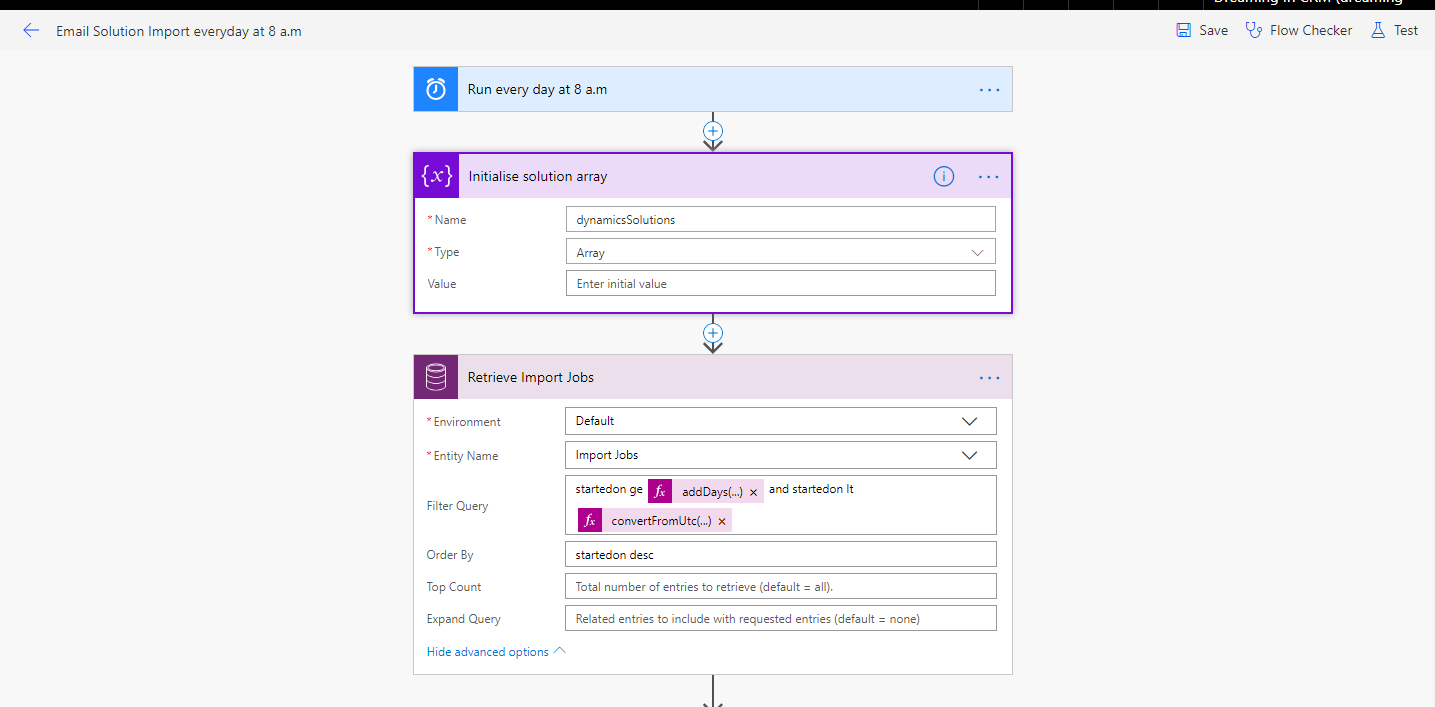
Task: Open menu for Run every day step
Action: 989,89
